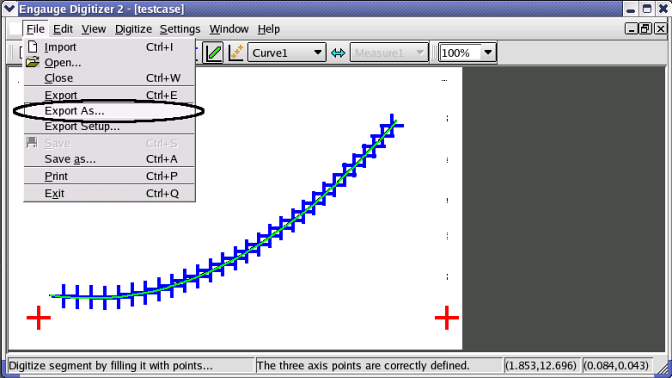Viewport: 672px width, 378px height.
Task: Click the title bar system menu arrow
Action: (9, 8)
